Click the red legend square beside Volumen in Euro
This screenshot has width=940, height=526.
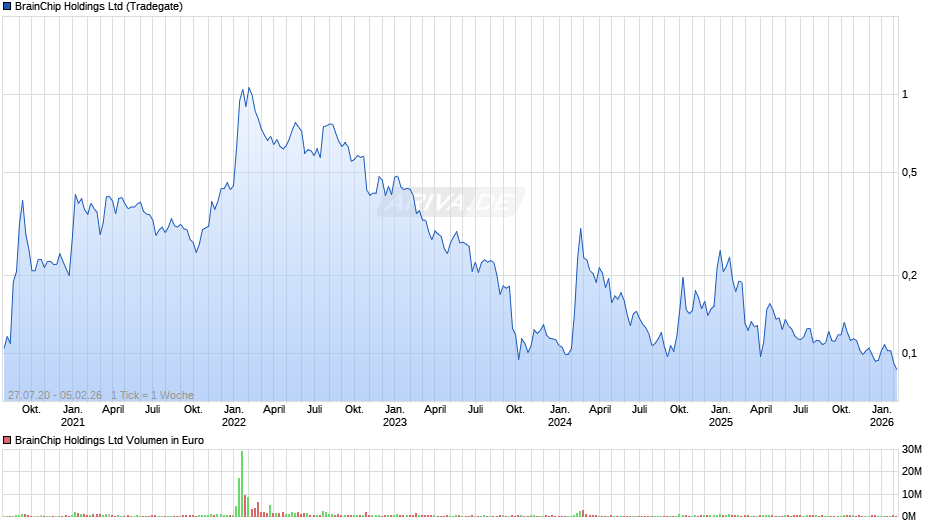point(7,440)
